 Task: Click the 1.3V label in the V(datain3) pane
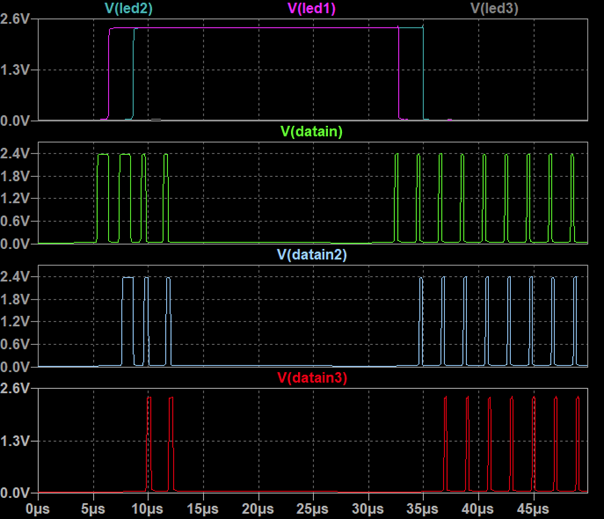tap(17, 441)
